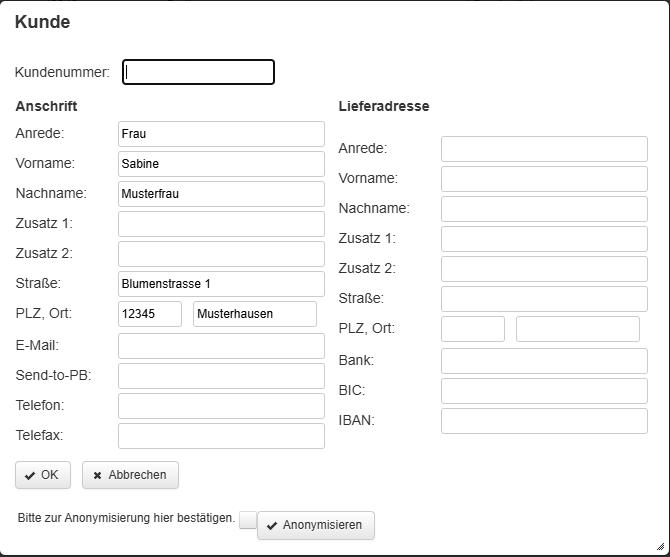Focus the Lieferadresse Straße field
Screen dimensions: 670x557
pos(544,299)
